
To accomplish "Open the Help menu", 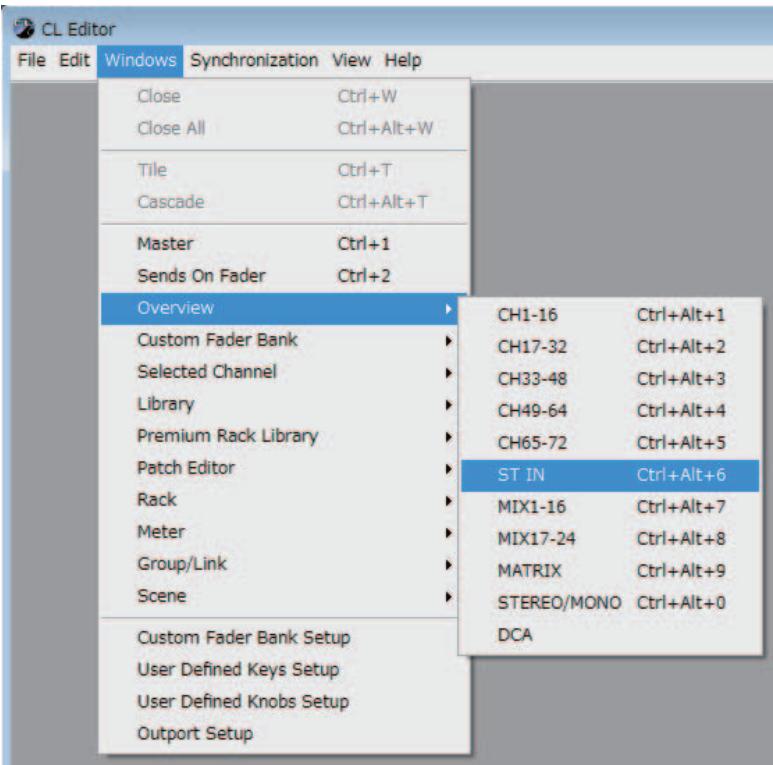I will click(x=403, y=61).
